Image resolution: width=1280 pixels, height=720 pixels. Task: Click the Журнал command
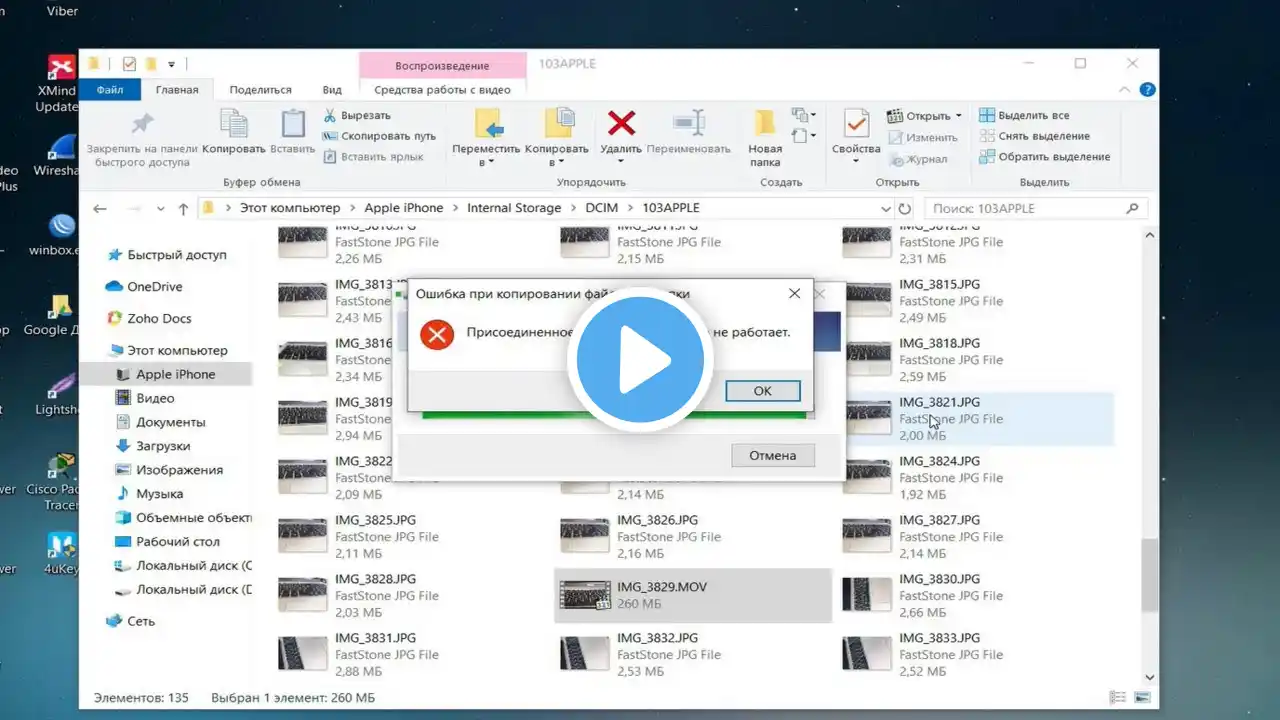click(918, 159)
